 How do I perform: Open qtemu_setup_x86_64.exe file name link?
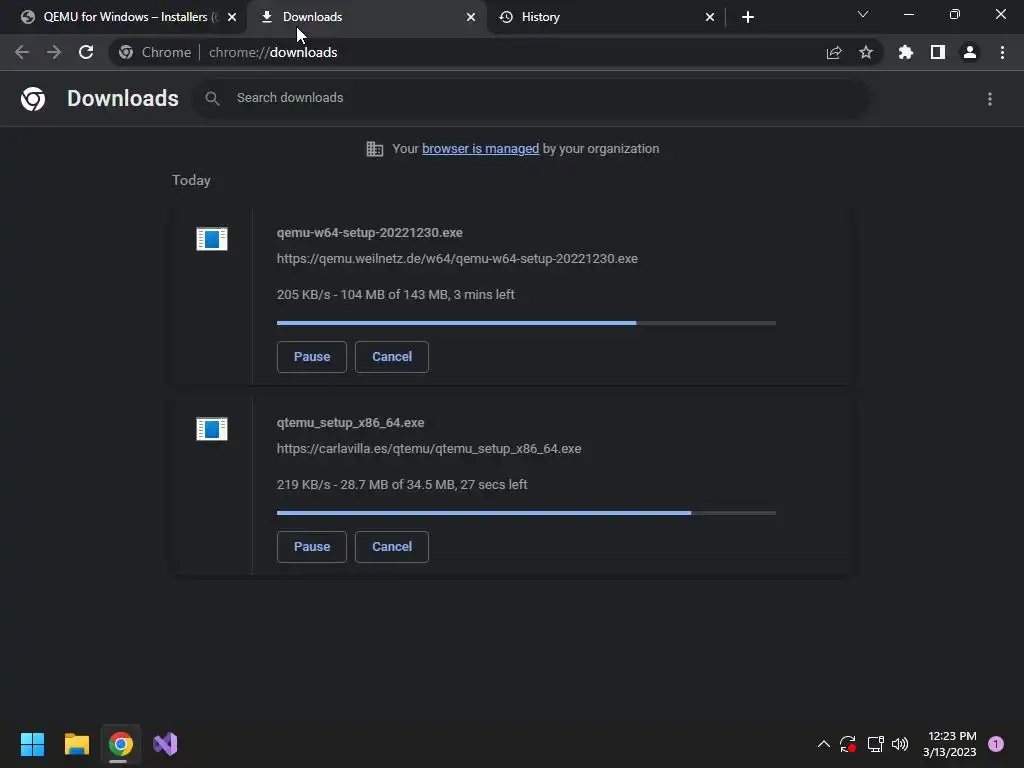click(x=350, y=423)
